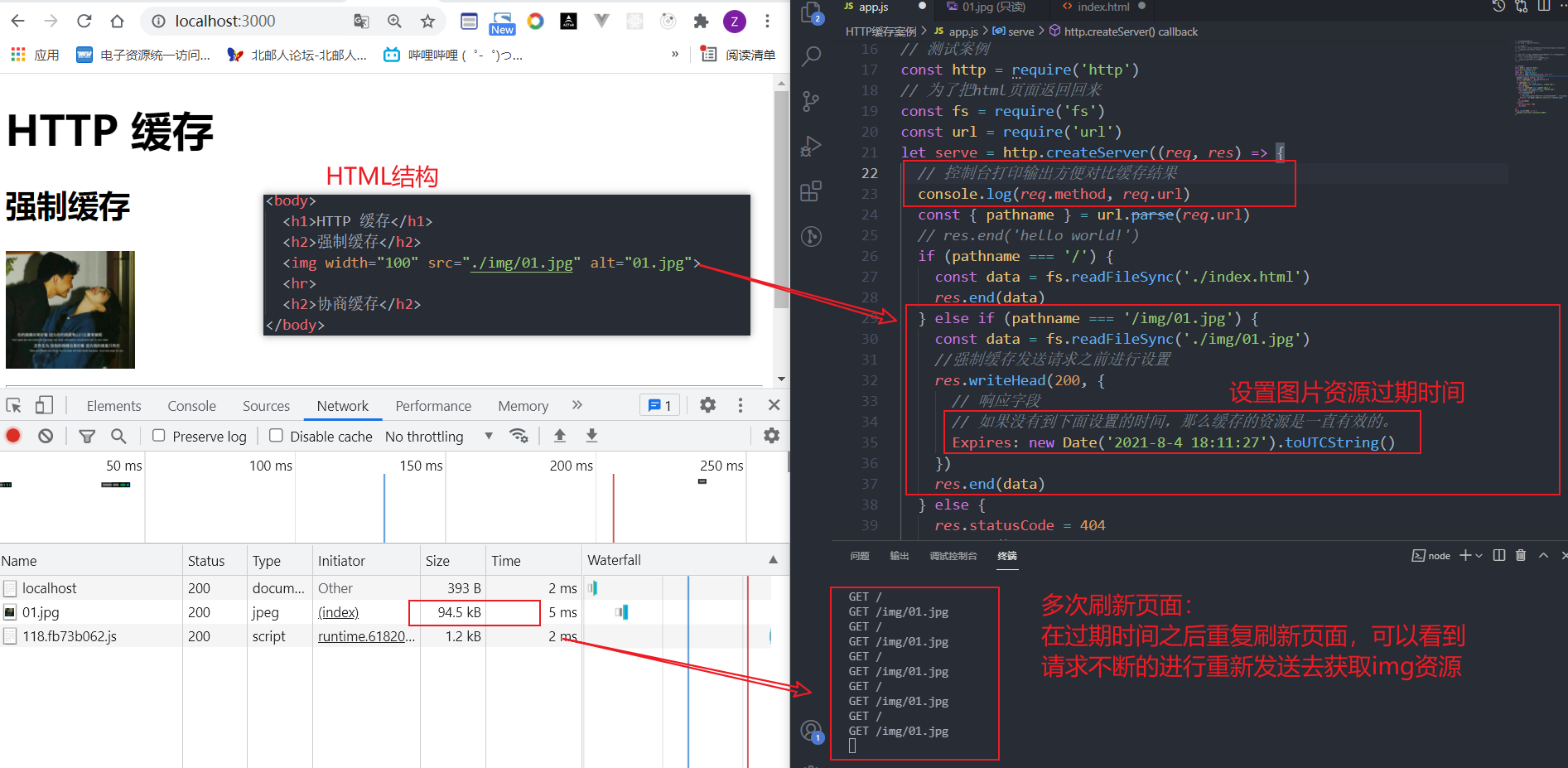Sort by Waterfall column arrow
Viewport: 1568px width, 768px height.
click(x=773, y=560)
